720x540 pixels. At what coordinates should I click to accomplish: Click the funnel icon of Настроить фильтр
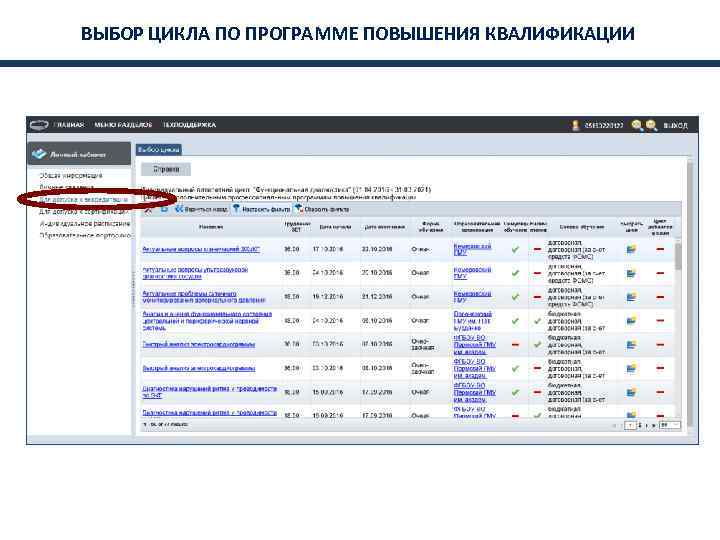click(x=236, y=209)
